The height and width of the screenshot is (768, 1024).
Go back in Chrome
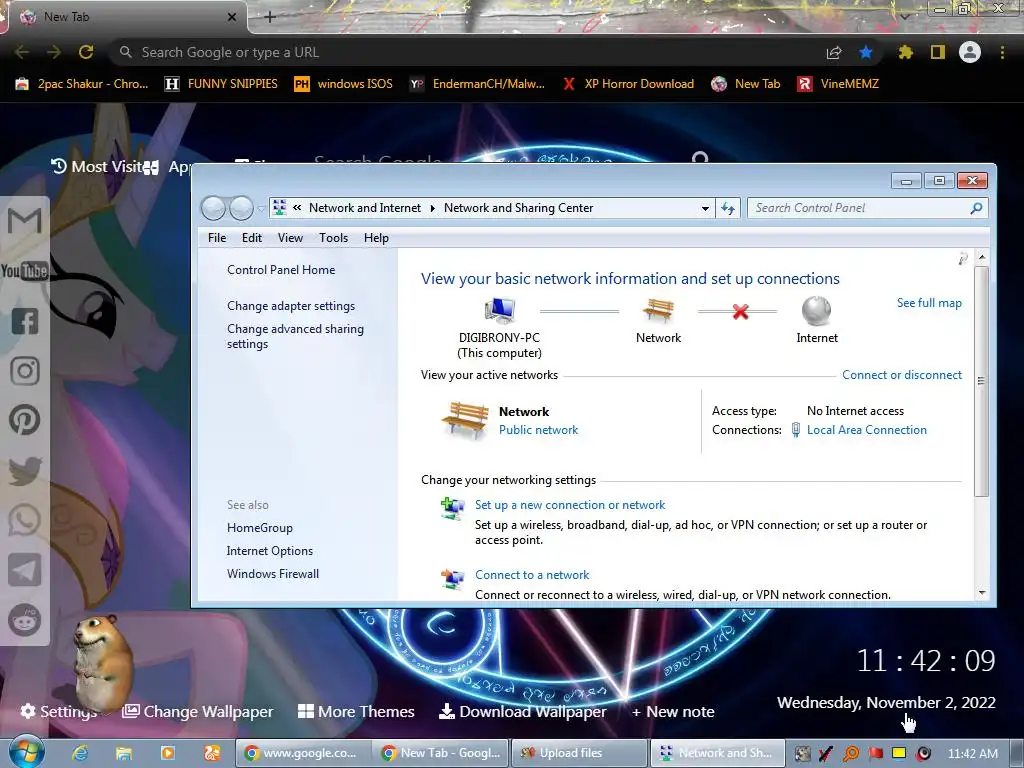click(x=22, y=52)
